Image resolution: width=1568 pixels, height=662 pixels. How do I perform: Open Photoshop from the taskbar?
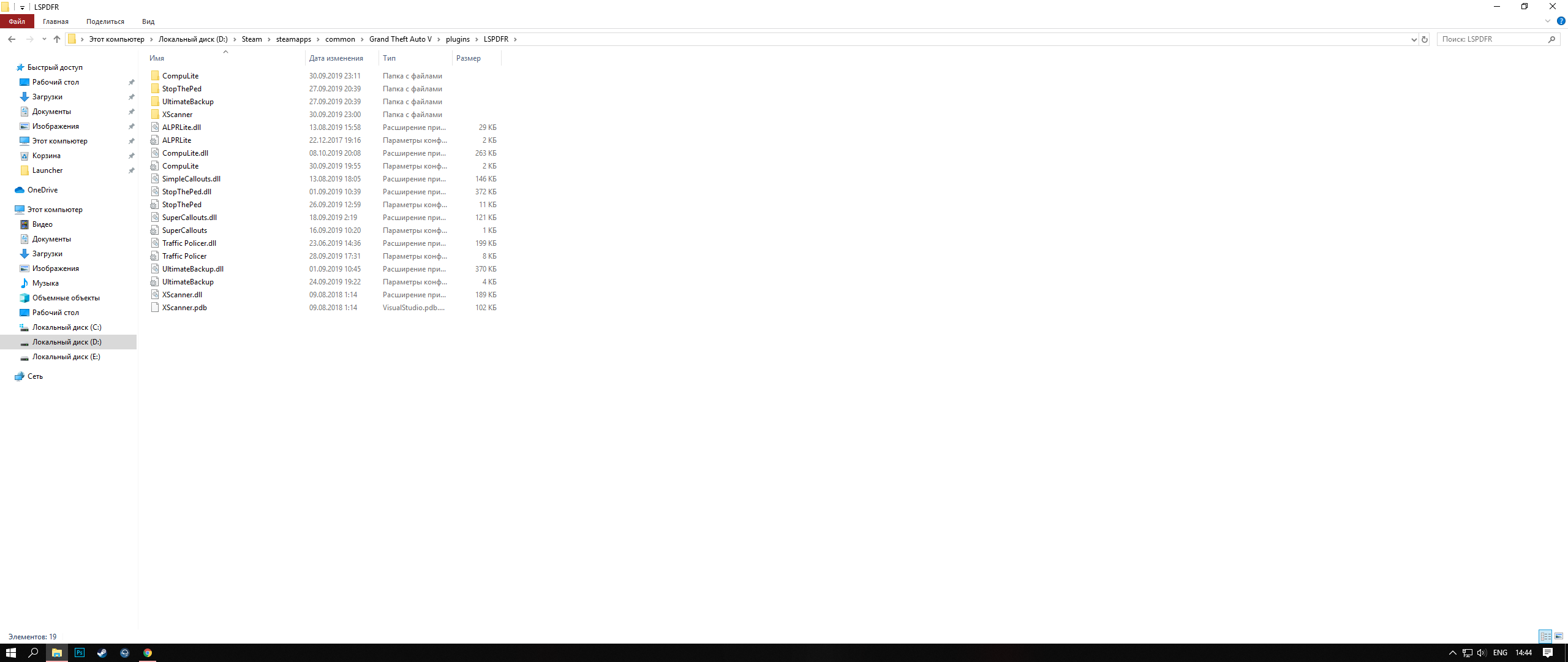click(80, 653)
